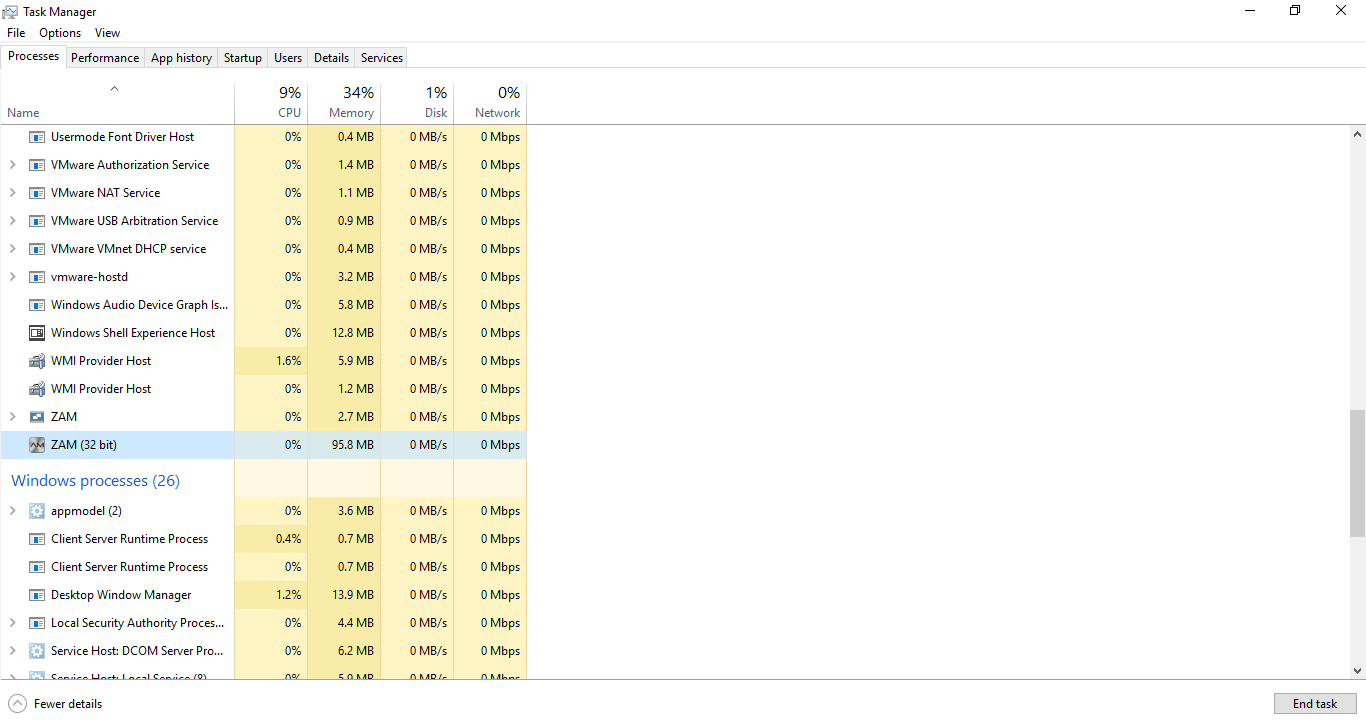Click the scrollbar down arrow
The width and height of the screenshot is (1366, 728).
(x=1357, y=671)
